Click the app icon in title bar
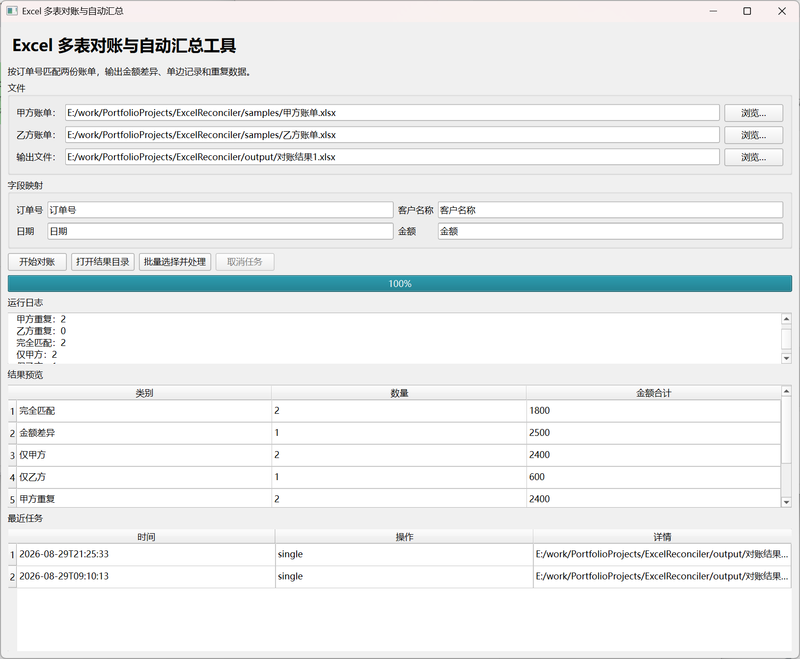This screenshot has height=659, width=800. [12, 11]
